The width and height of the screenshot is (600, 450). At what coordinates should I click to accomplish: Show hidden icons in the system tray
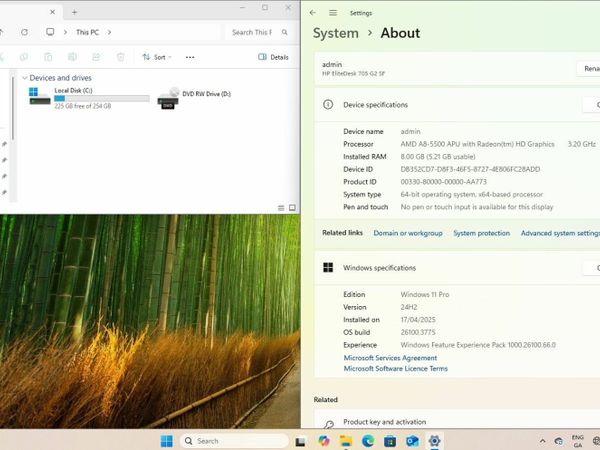[542, 441]
